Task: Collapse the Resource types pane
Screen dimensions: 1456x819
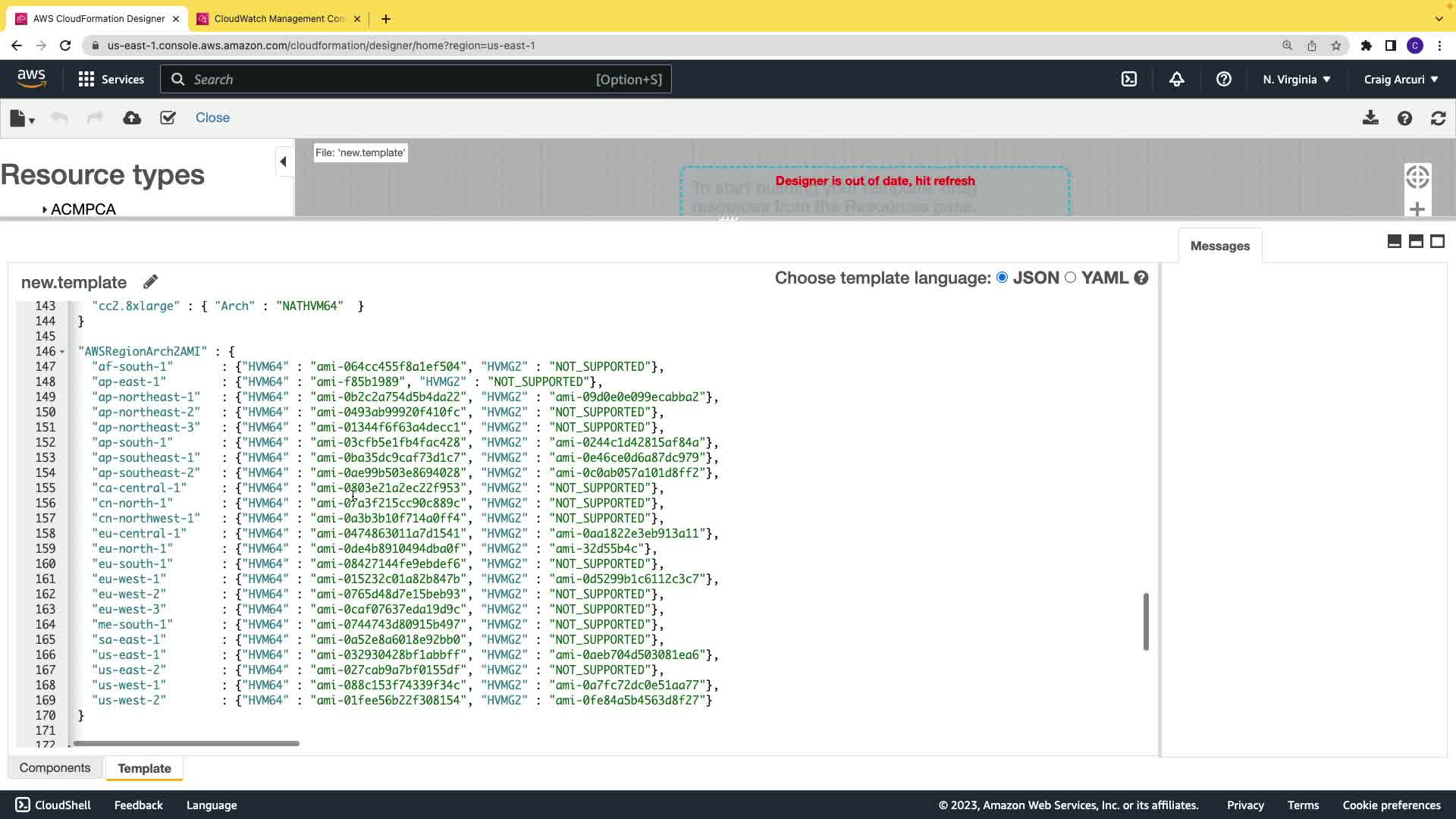Action: (283, 162)
